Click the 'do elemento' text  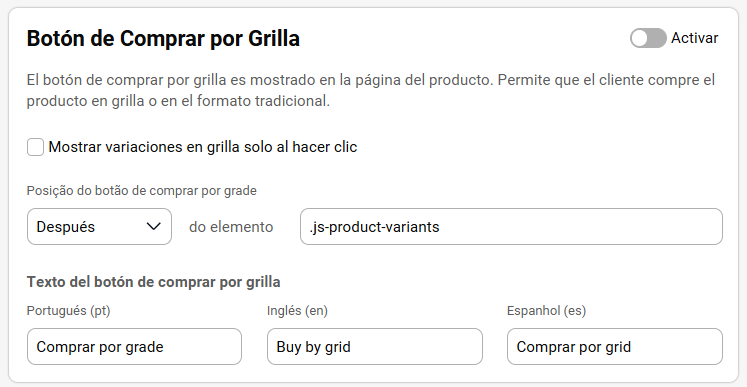[231, 227]
